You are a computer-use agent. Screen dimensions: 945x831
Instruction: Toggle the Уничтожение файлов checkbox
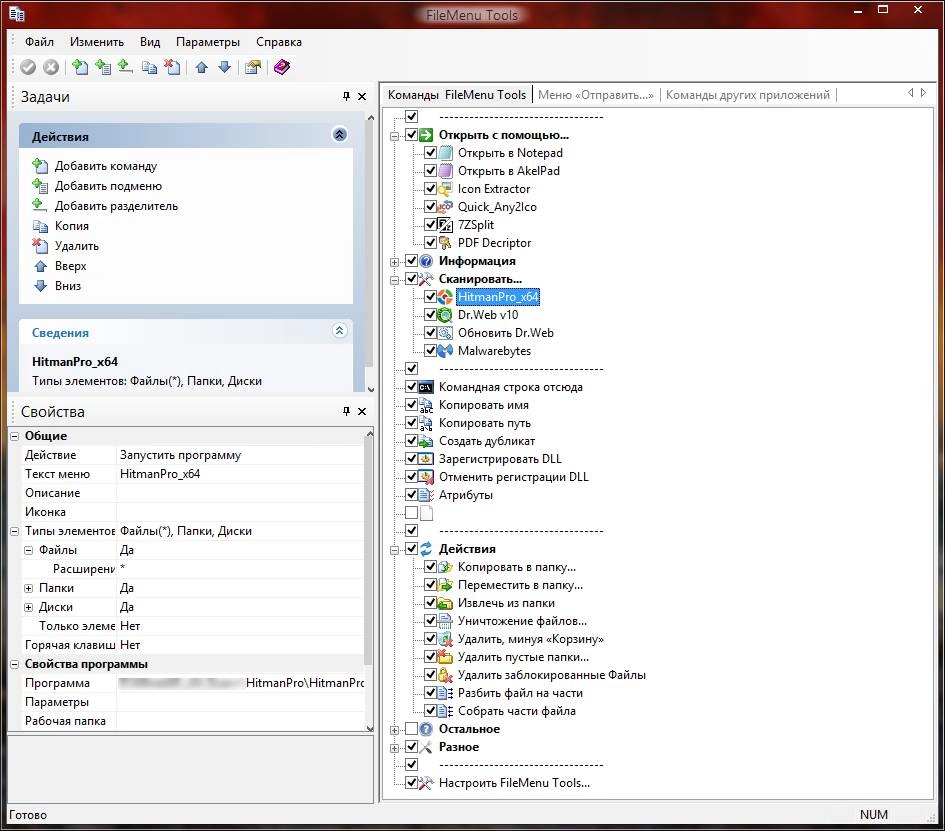click(430, 621)
